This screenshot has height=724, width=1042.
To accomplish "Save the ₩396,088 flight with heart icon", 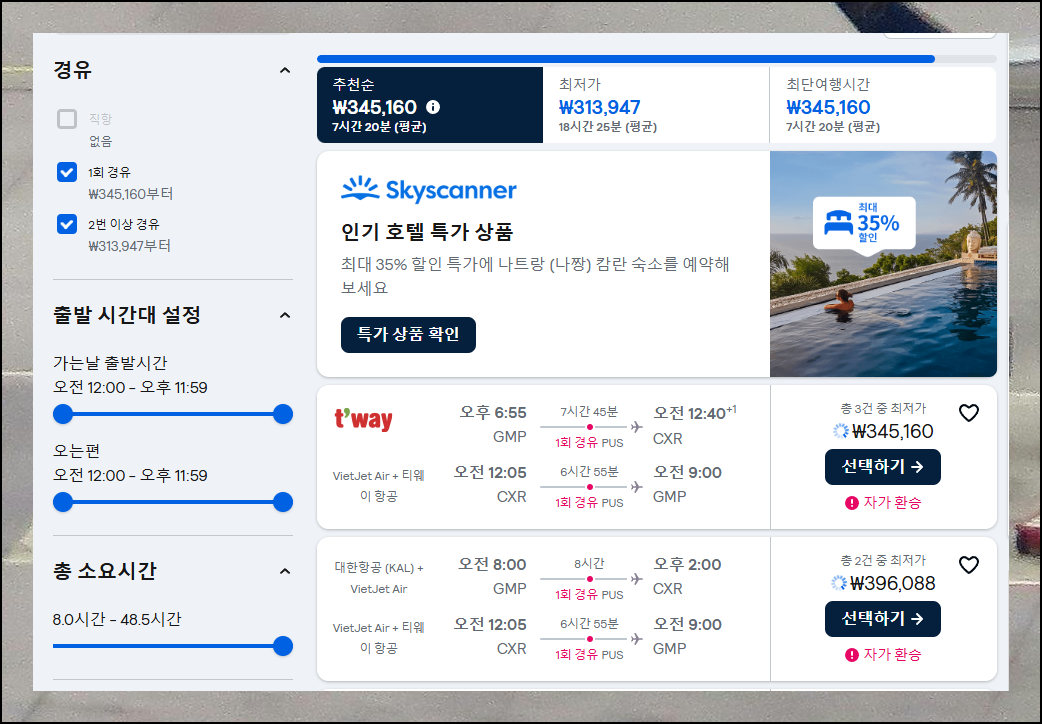I will click(969, 564).
